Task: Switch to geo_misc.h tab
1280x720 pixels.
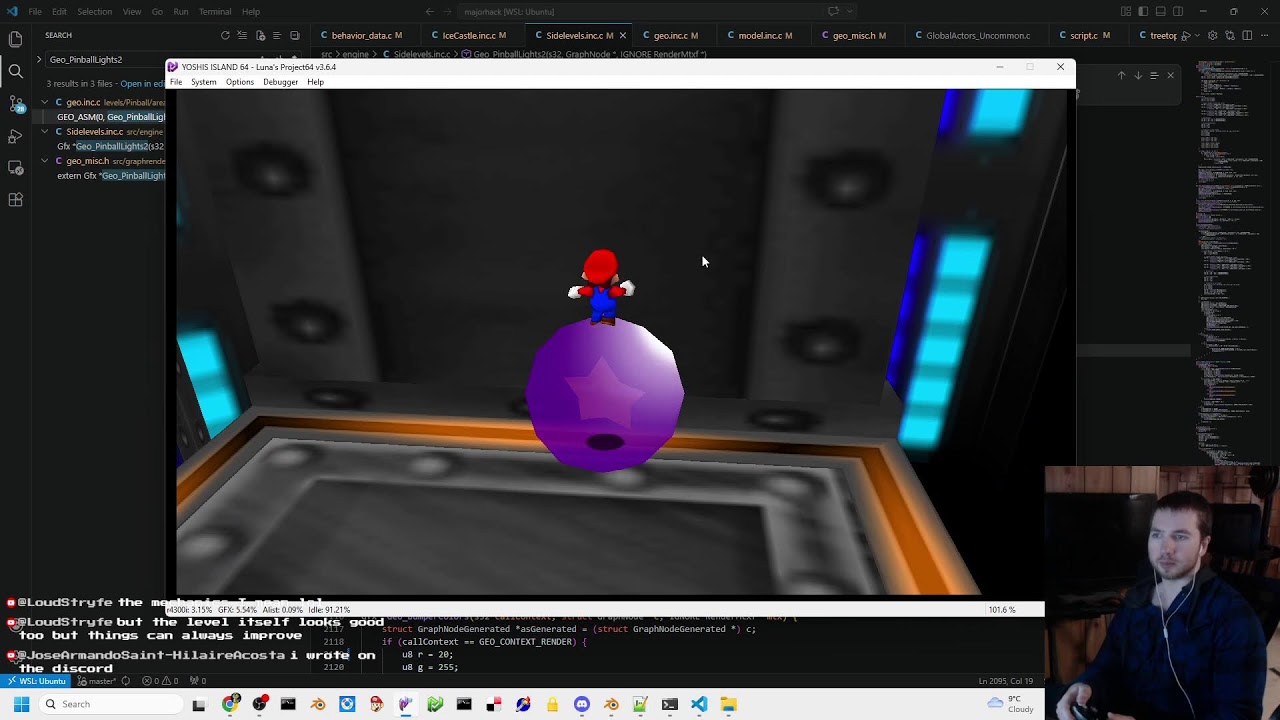Action: tap(859, 36)
